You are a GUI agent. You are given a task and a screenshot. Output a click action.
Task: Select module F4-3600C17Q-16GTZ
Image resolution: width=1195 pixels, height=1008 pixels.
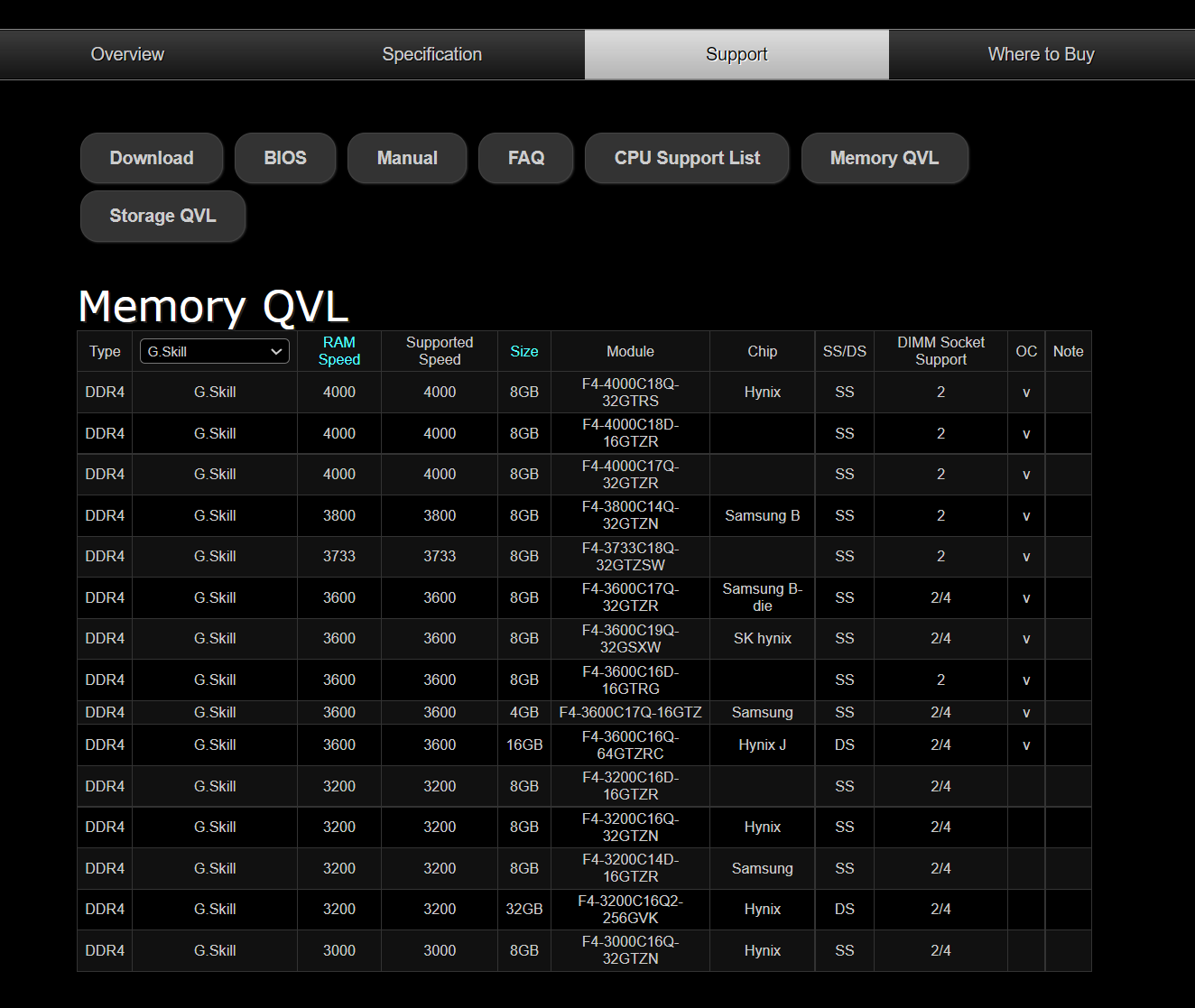tap(630, 713)
